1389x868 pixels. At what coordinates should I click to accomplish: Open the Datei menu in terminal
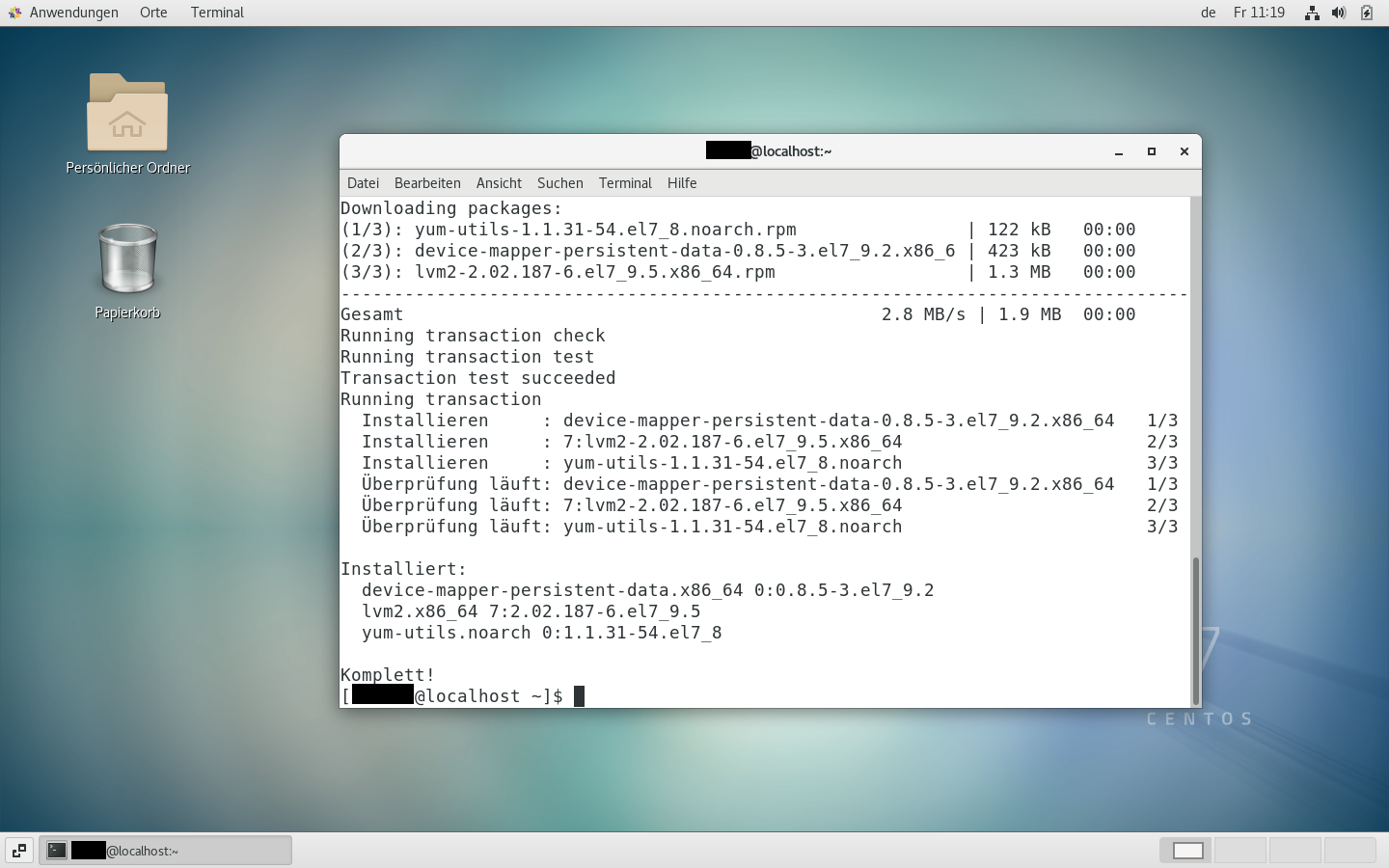click(x=363, y=183)
